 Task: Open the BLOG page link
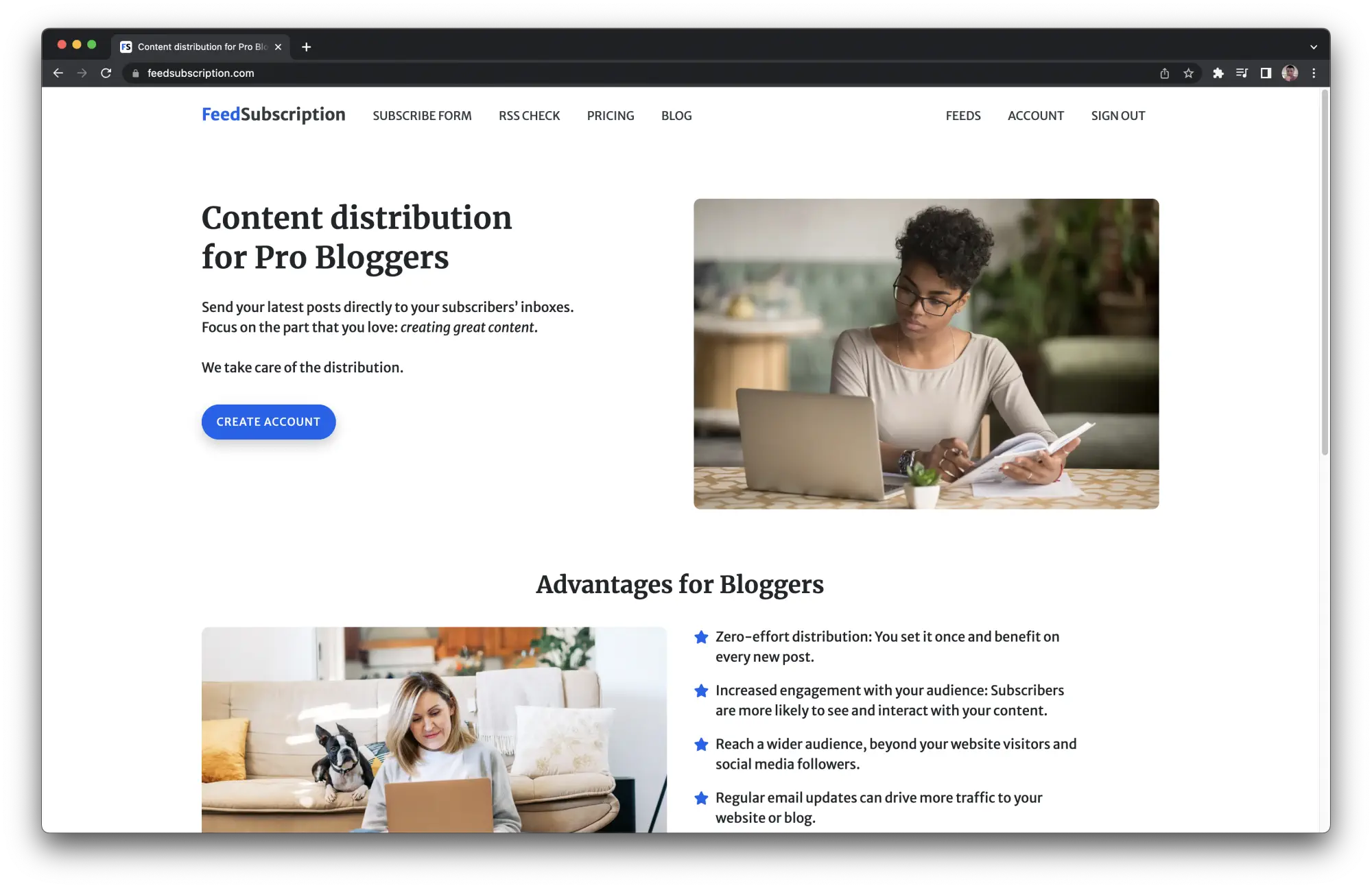pos(676,115)
